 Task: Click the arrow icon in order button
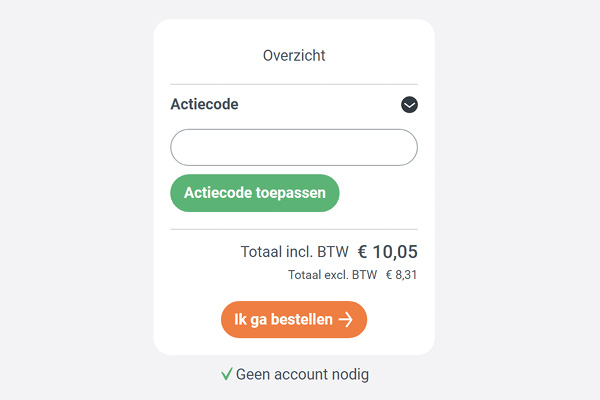pos(346,319)
